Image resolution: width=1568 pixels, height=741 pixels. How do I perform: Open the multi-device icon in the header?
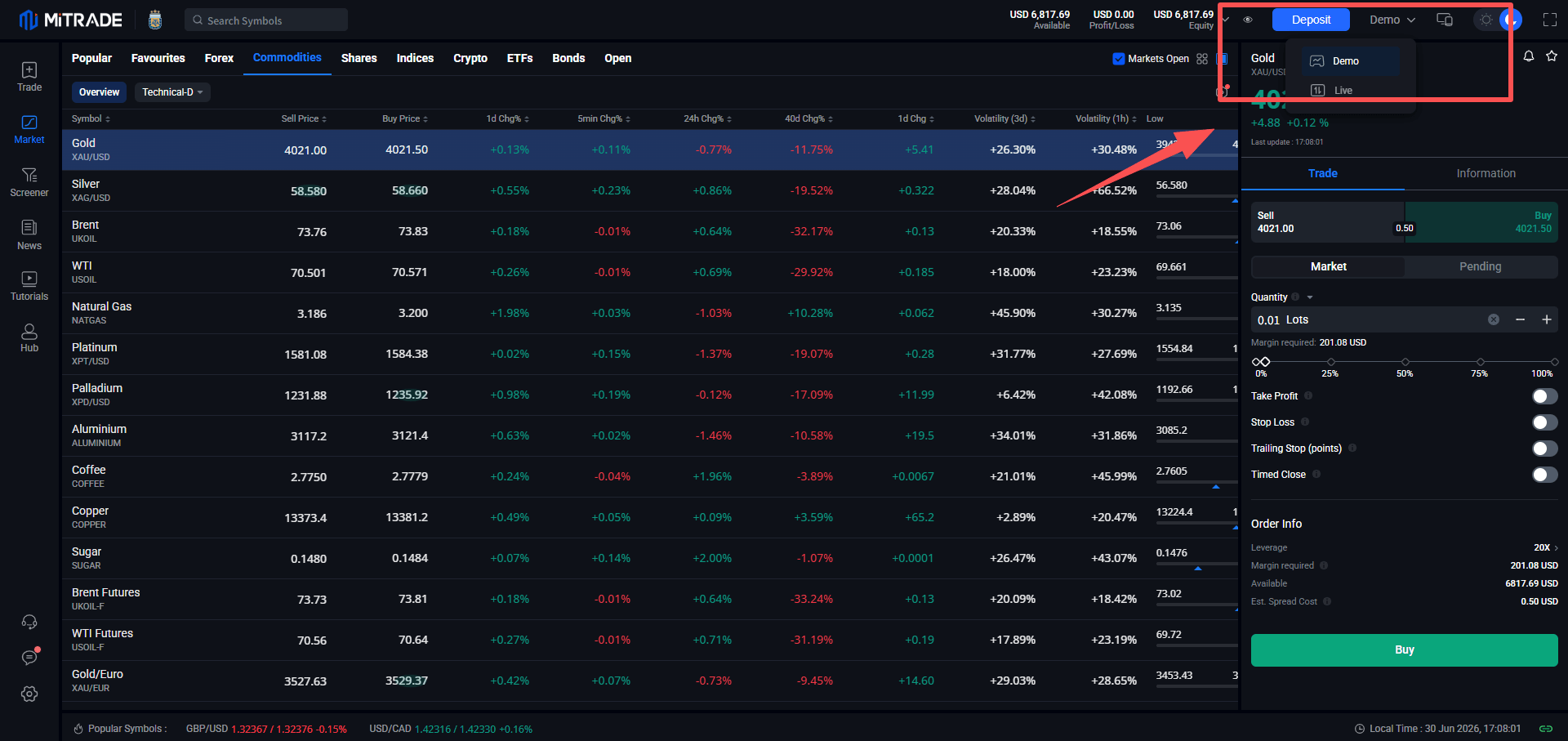[x=1445, y=20]
